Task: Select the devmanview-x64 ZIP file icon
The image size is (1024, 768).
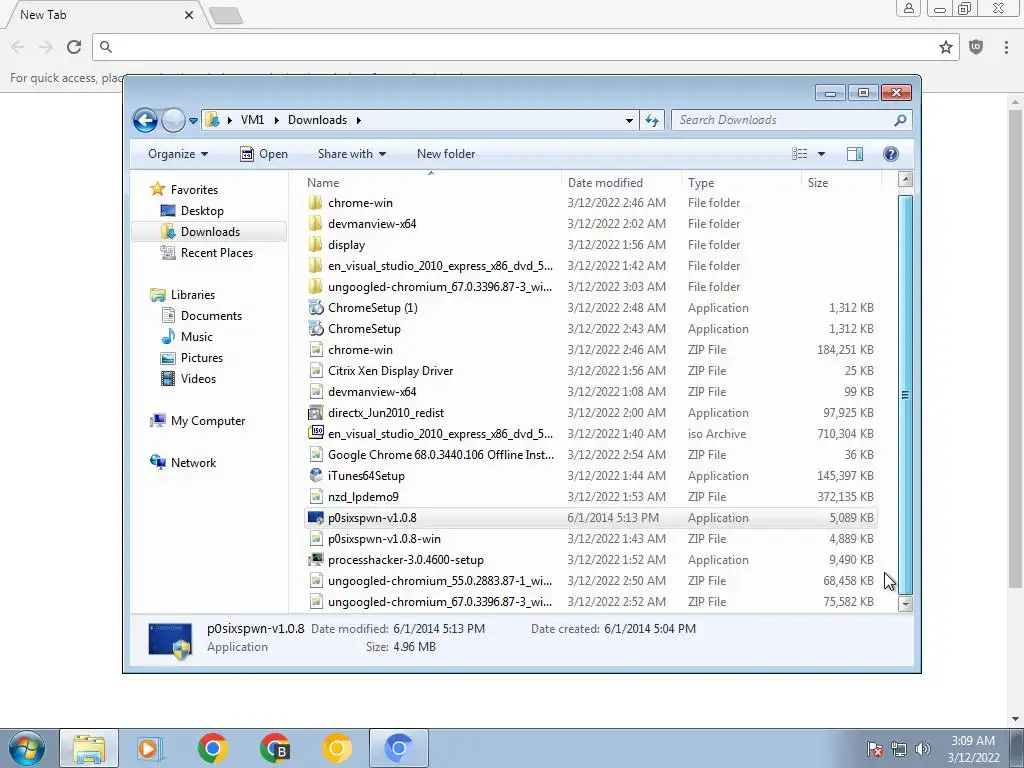Action: coord(315,392)
